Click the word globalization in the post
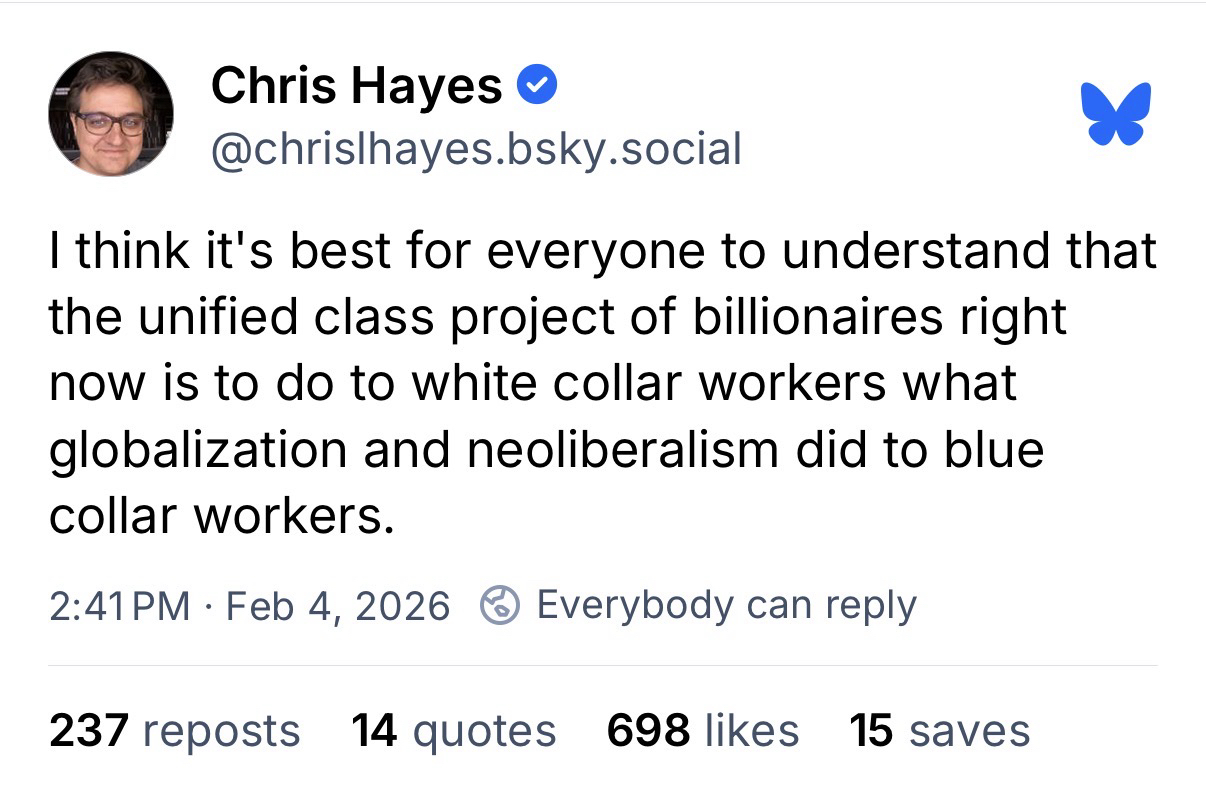This screenshot has width=1206, height=791. (x=198, y=450)
